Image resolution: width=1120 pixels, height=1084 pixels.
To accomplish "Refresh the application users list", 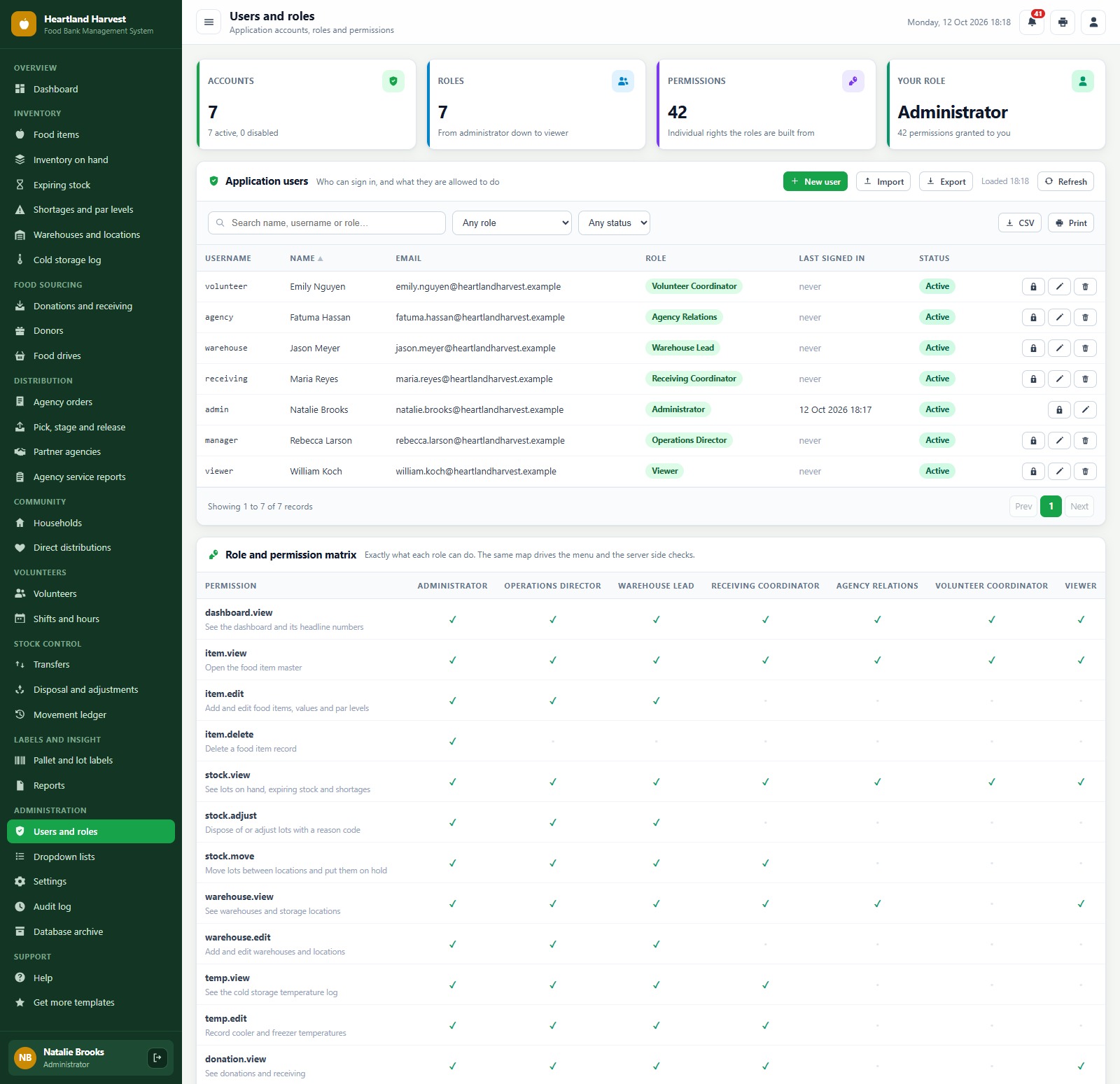I will pyautogui.click(x=1065, y=181).
